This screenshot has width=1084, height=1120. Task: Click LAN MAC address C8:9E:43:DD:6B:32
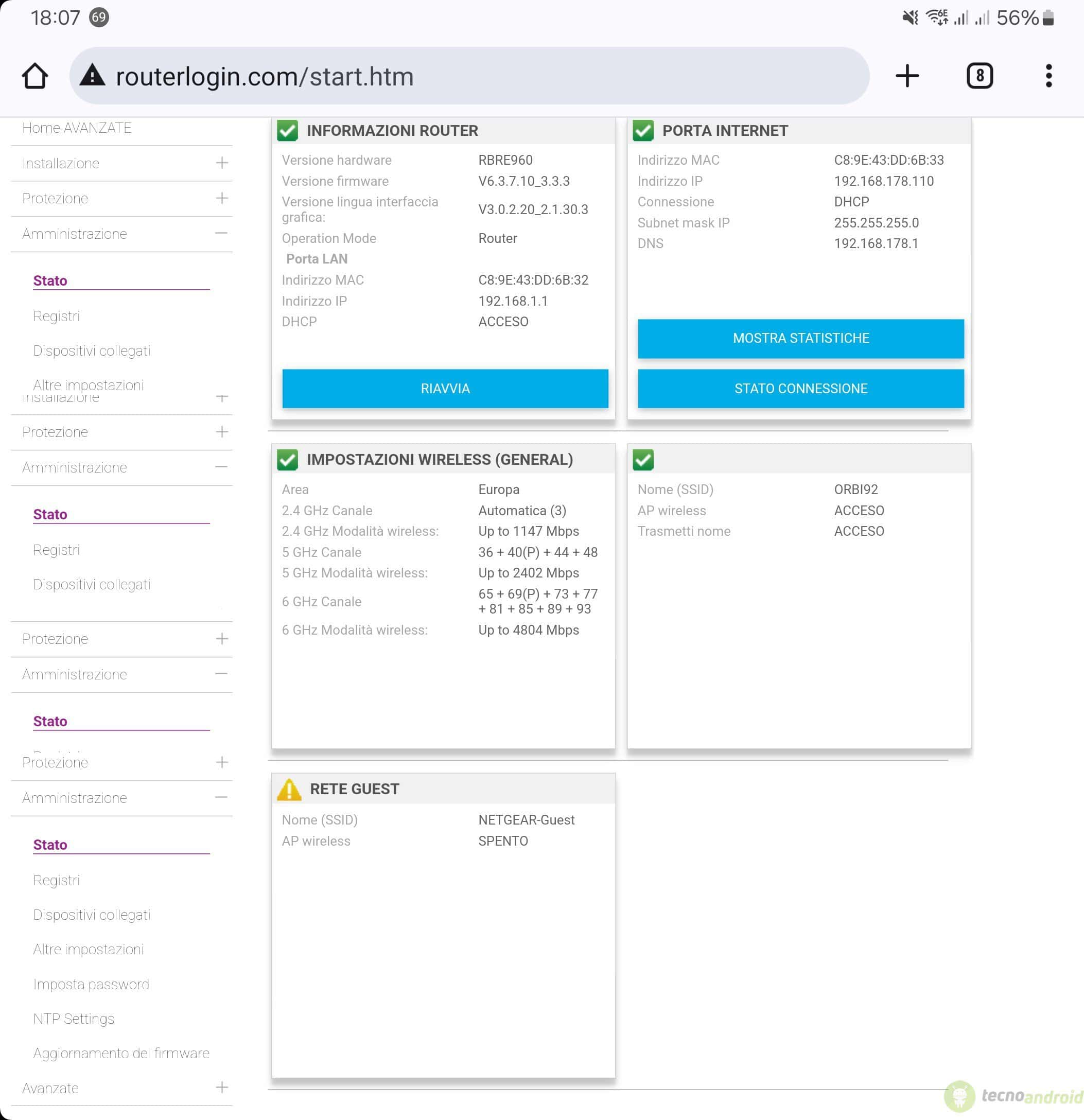(x=533, y=280)
